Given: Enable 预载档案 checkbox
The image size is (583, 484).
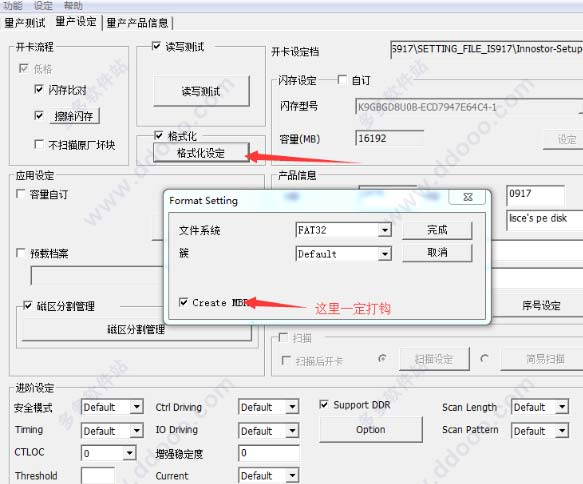Looking at the screenshot, I should pyautogui.click(x=21, y=253).
